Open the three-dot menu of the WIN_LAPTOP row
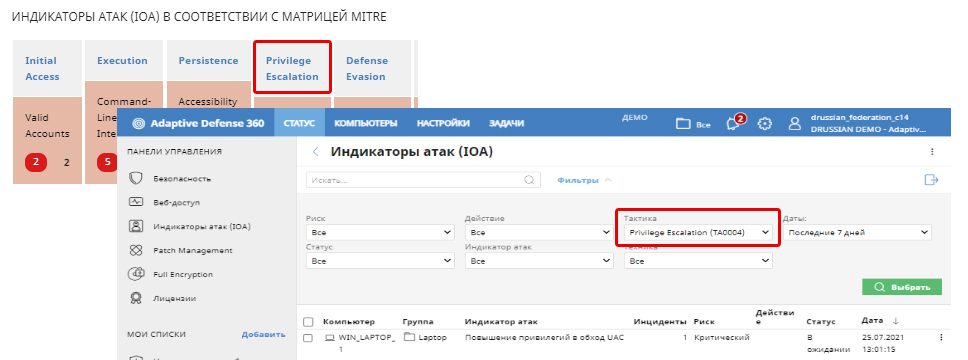Screen dimensions: 968x360 [941, 338]
